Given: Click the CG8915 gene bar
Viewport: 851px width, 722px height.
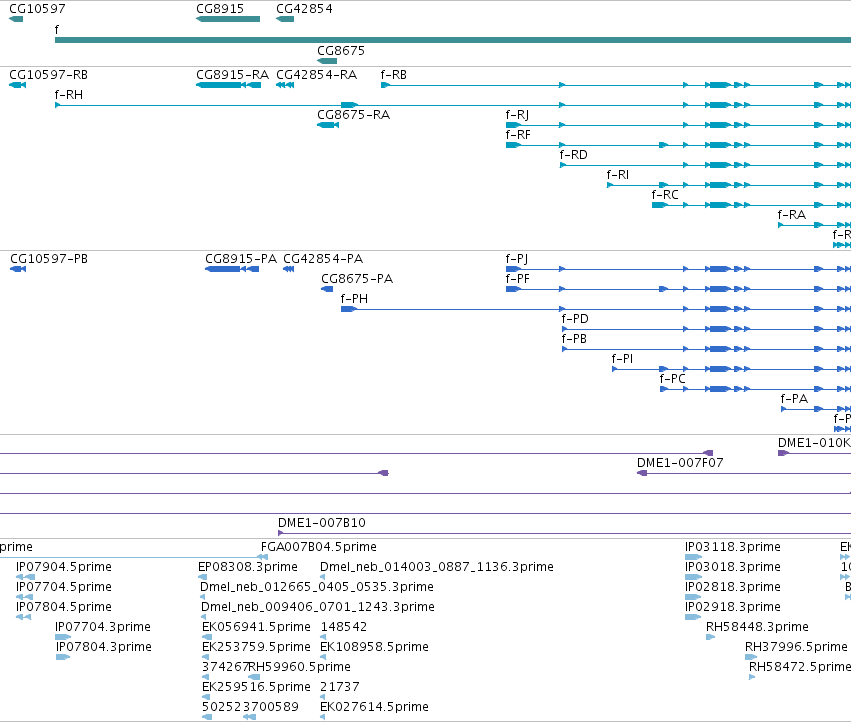Looking at the screenshot, I should pos(228,19).
